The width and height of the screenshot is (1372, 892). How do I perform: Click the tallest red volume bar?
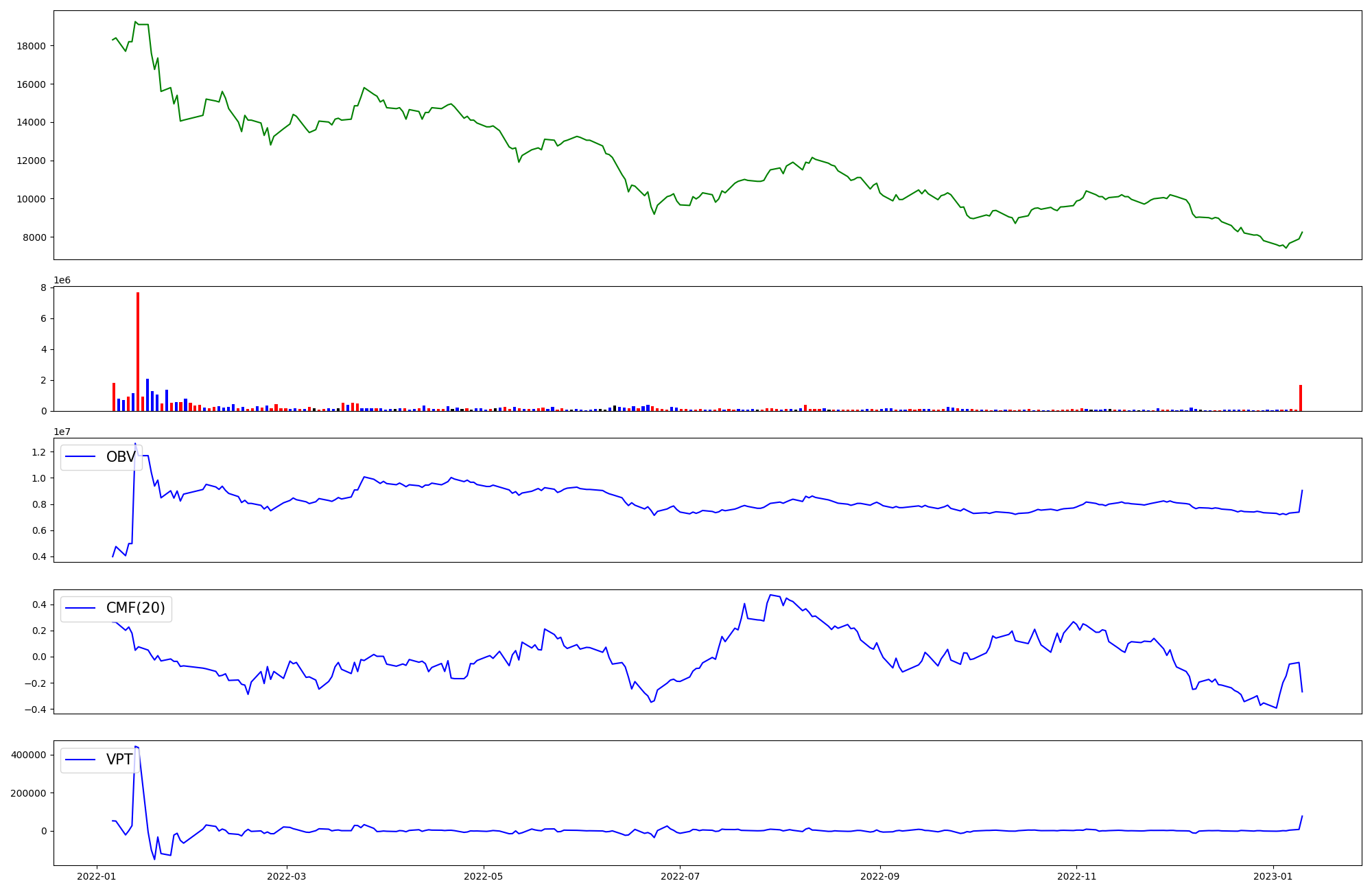[x=138, y=351]
